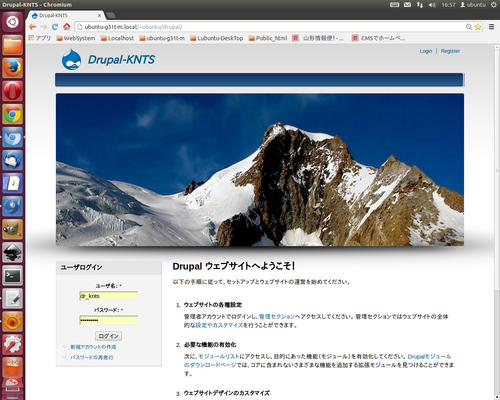
Task: Click the mountain banner image
Action: point(260,170)
